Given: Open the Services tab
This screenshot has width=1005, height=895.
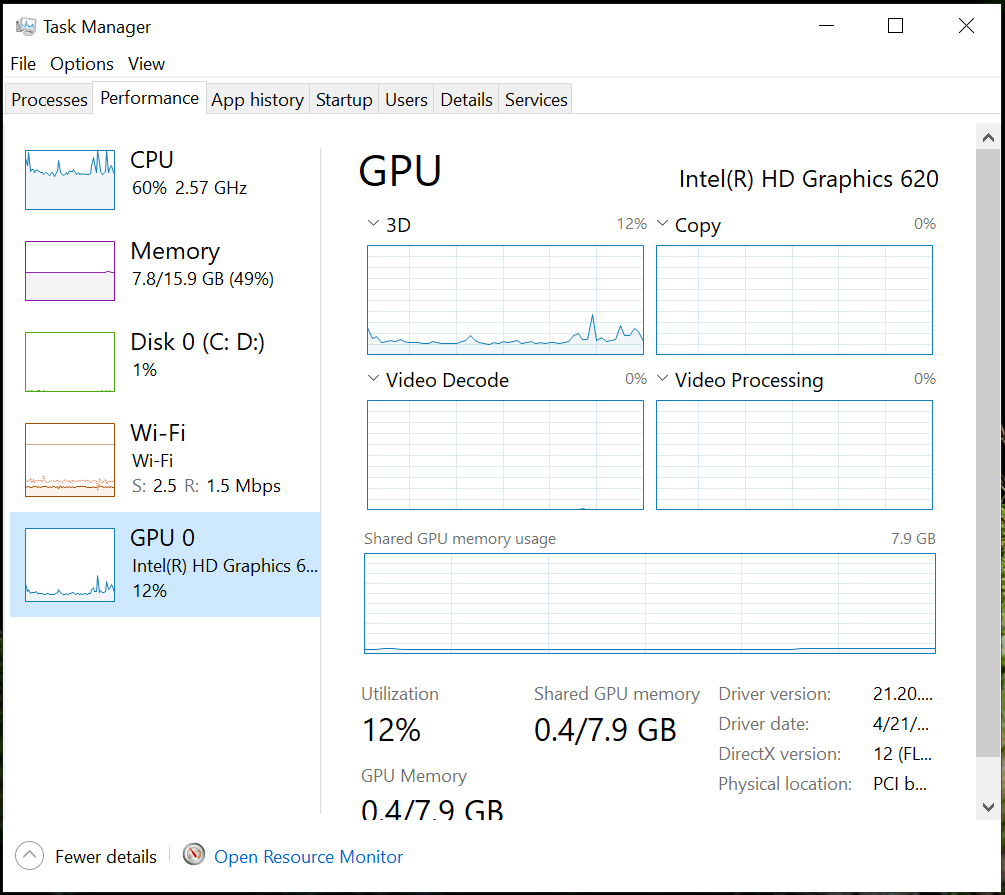Looking at the screenshot, I should 536,99.
